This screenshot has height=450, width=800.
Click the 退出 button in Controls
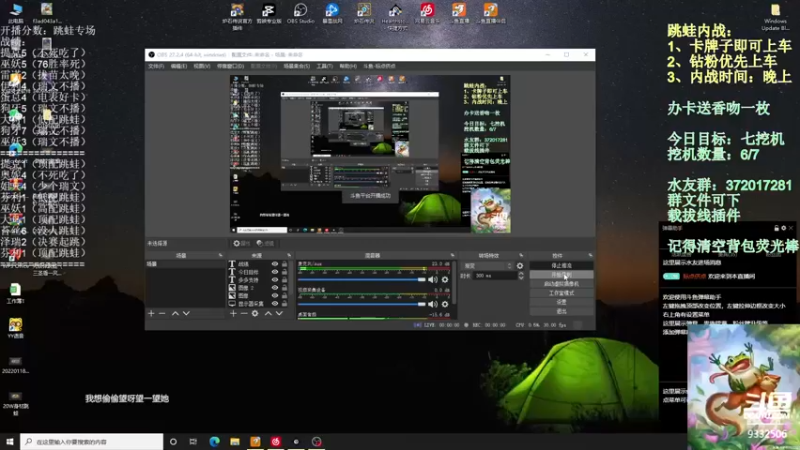561,311
